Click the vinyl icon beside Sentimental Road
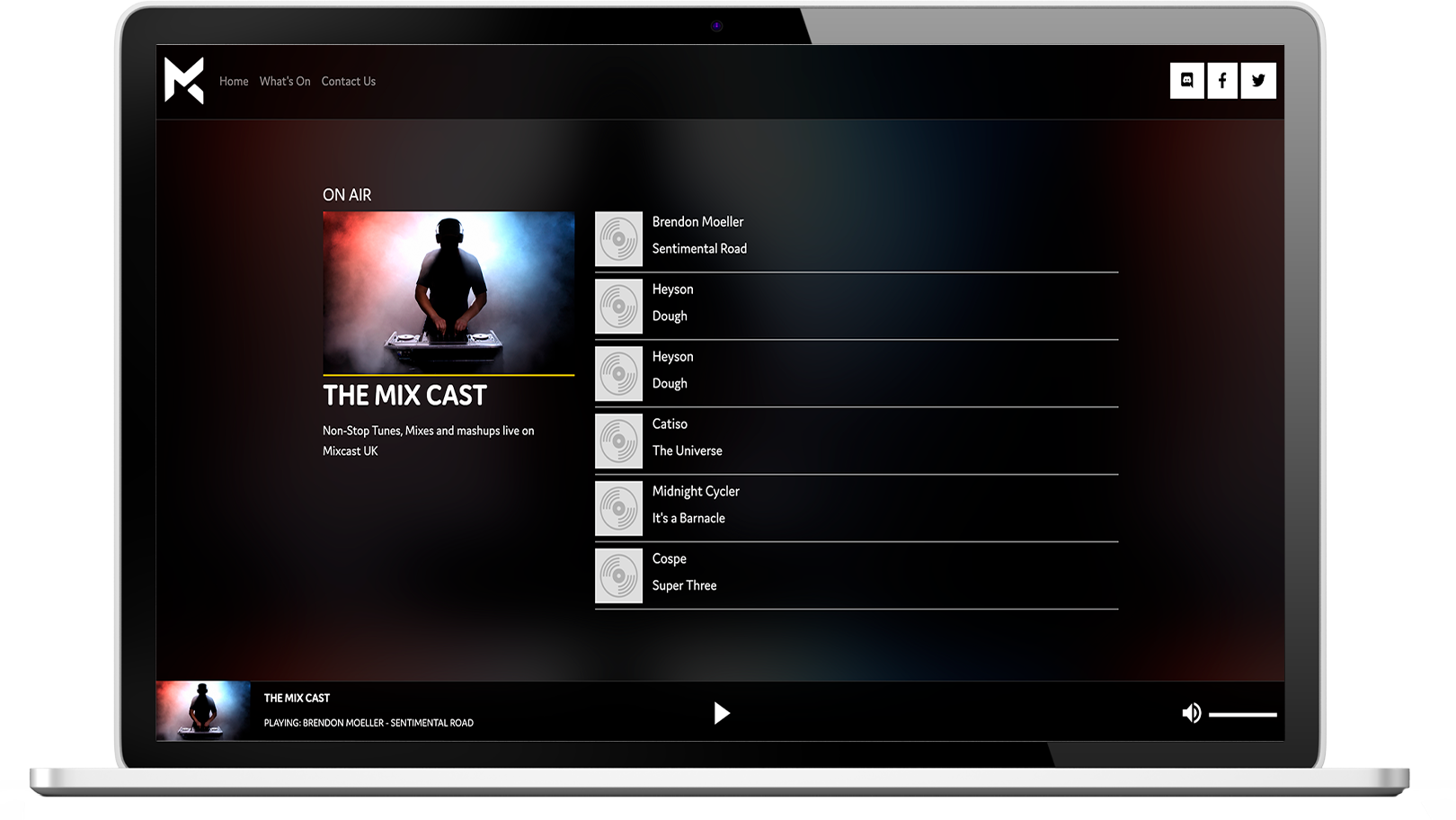Viewport: 1456px width, 820px height. pos(618,239)
